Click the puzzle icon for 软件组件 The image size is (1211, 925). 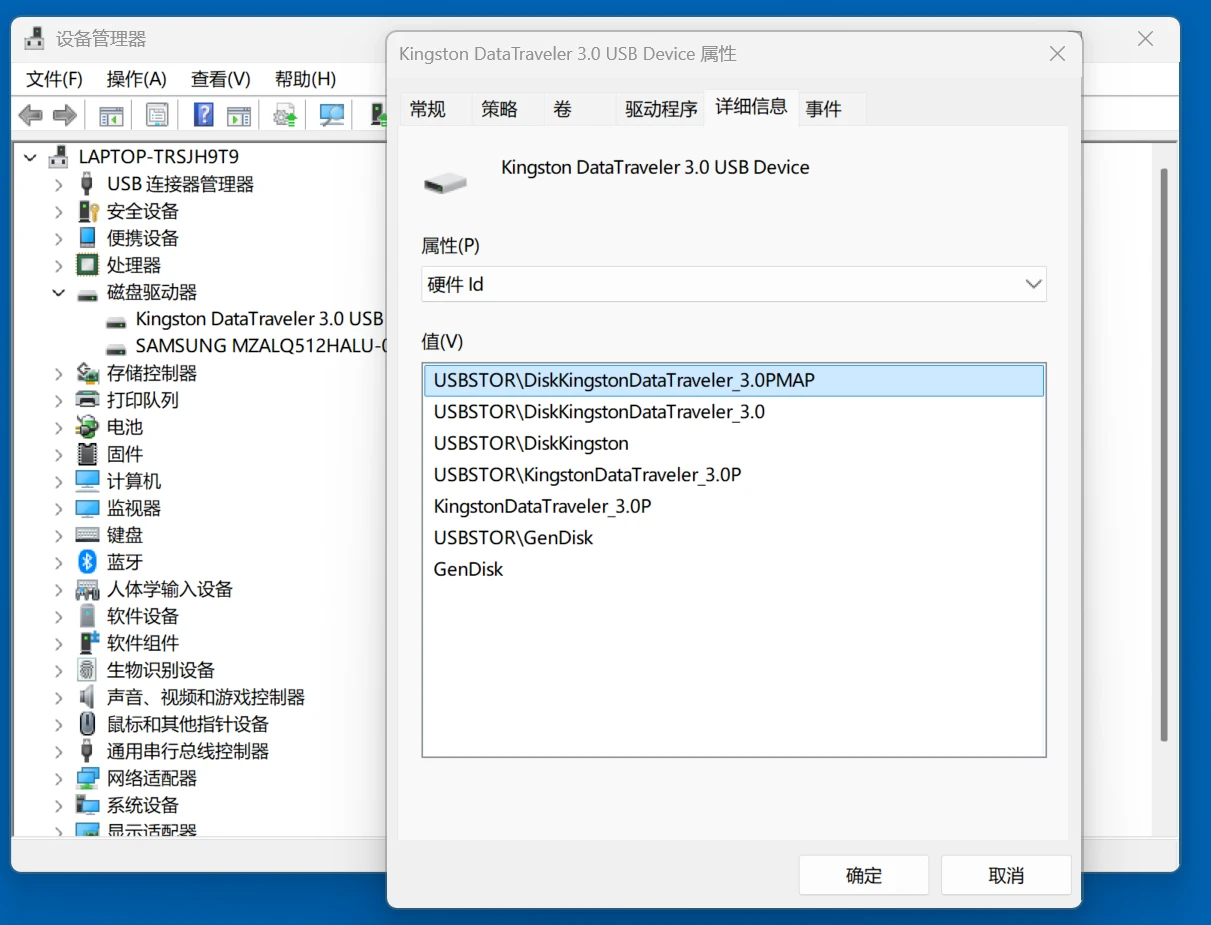pyautogui.click(x=88, y=643)
